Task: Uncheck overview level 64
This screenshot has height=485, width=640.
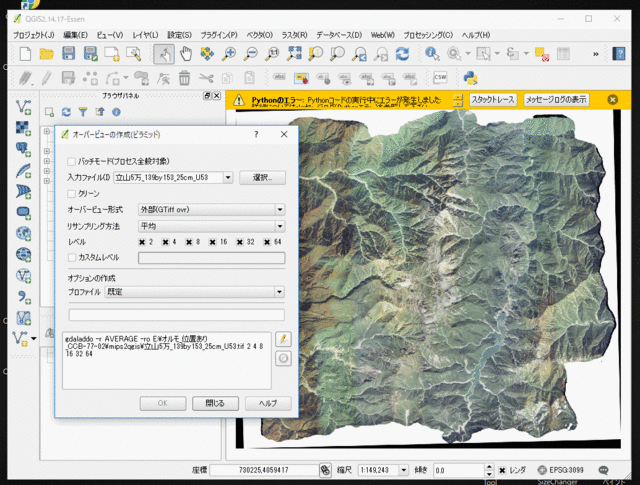Action: tap(267, 242)
